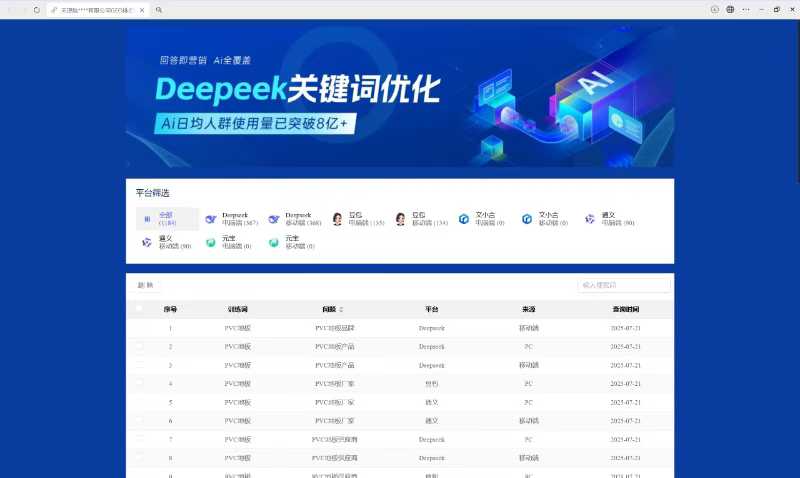Click the 查询时间 column header

pos(626,309)
